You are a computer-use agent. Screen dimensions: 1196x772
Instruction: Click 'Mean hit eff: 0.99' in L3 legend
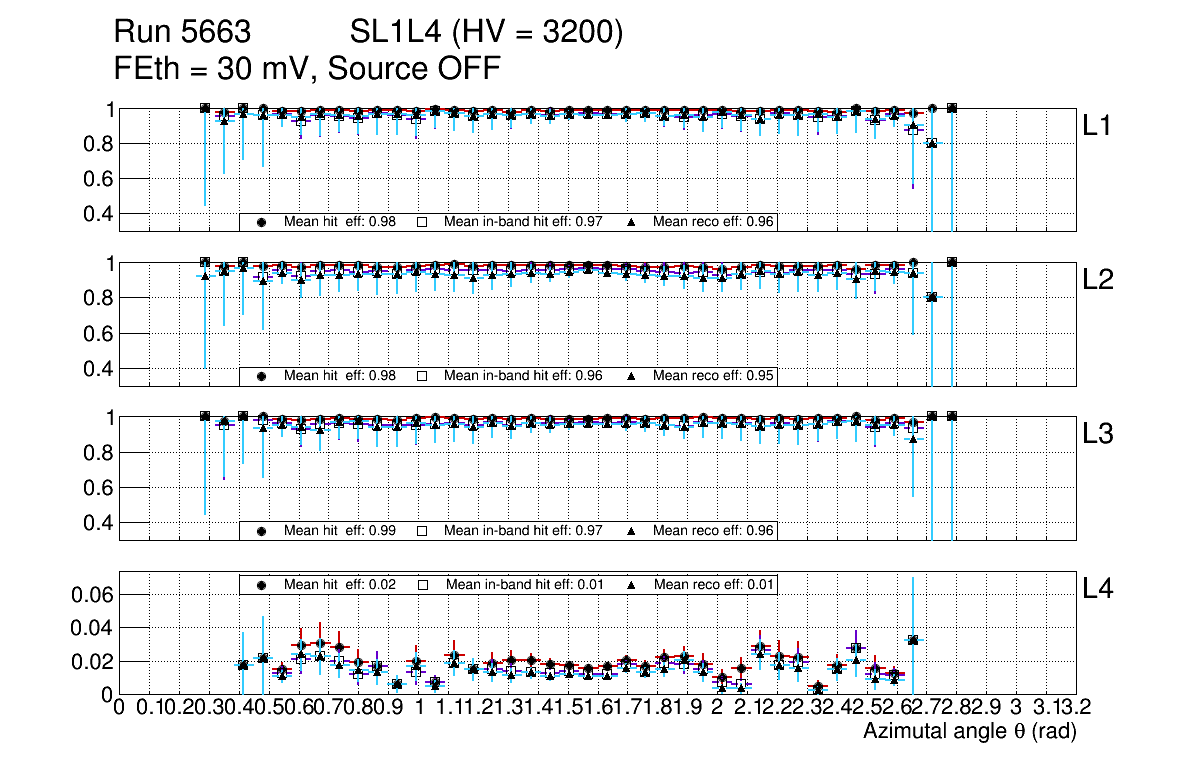[340, 531]
